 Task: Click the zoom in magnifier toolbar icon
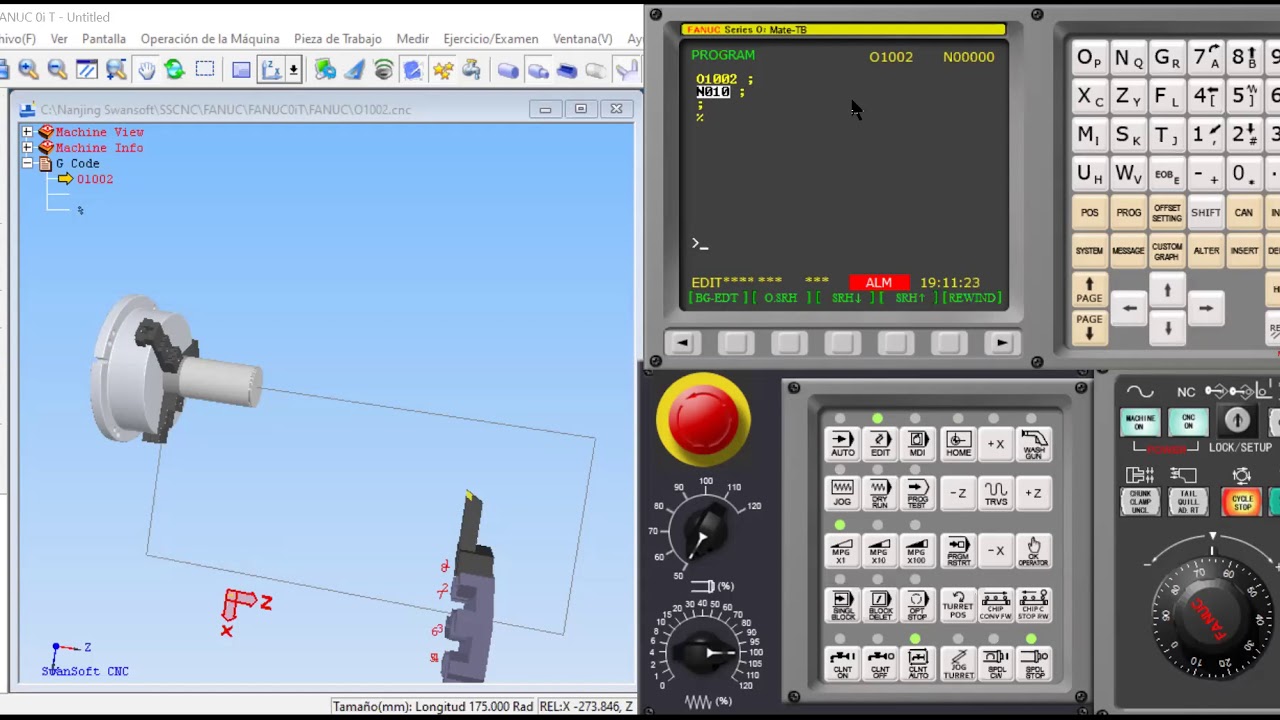pos(28,69)
